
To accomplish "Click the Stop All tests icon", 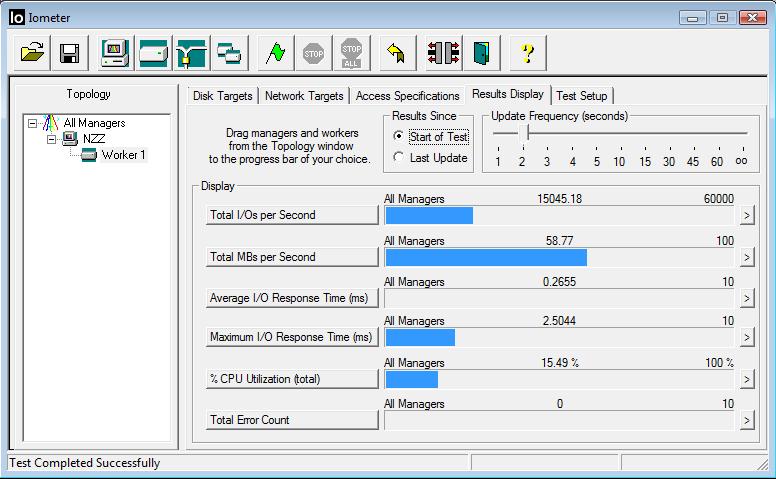I will [352, 52].
